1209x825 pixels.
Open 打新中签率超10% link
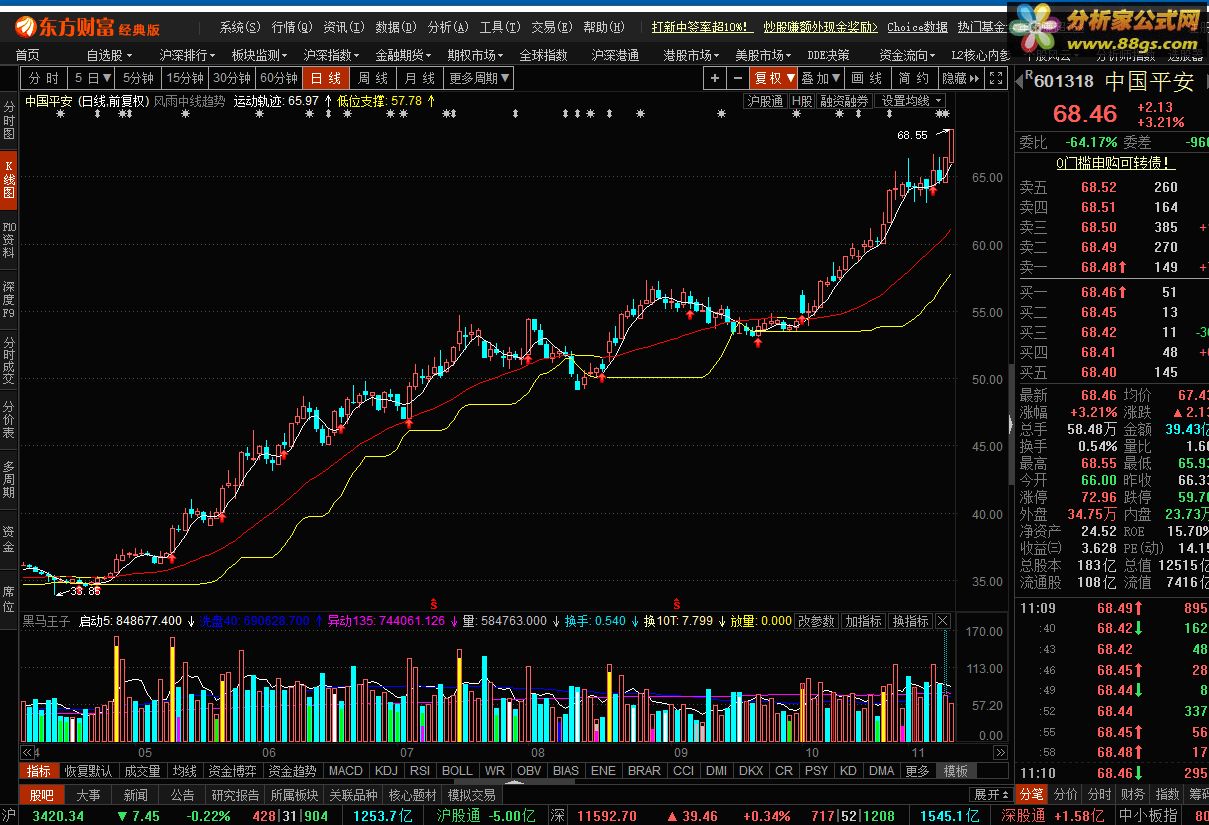[x=702, y=27]
